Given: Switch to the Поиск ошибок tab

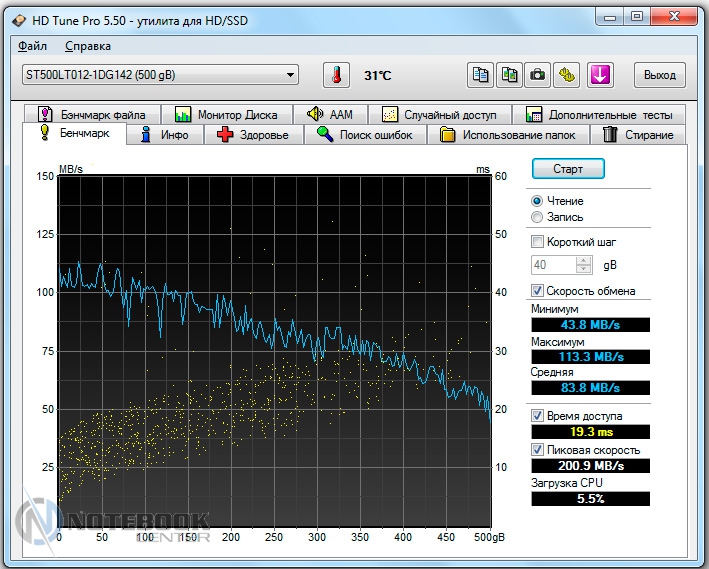Looking at the screenshot, I should 364,135.
